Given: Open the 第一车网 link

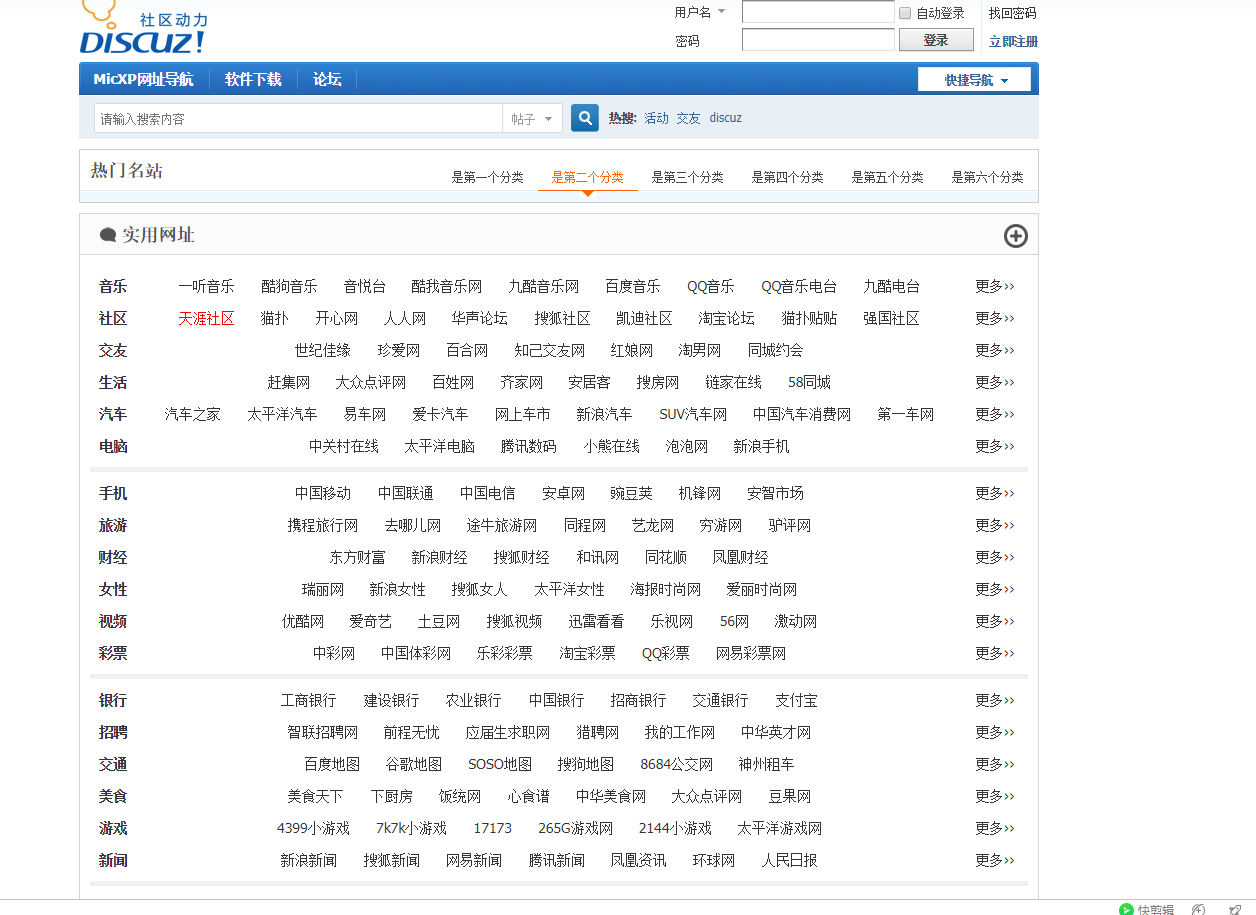Looking at the screenshot, I should [x=906, y=414].
